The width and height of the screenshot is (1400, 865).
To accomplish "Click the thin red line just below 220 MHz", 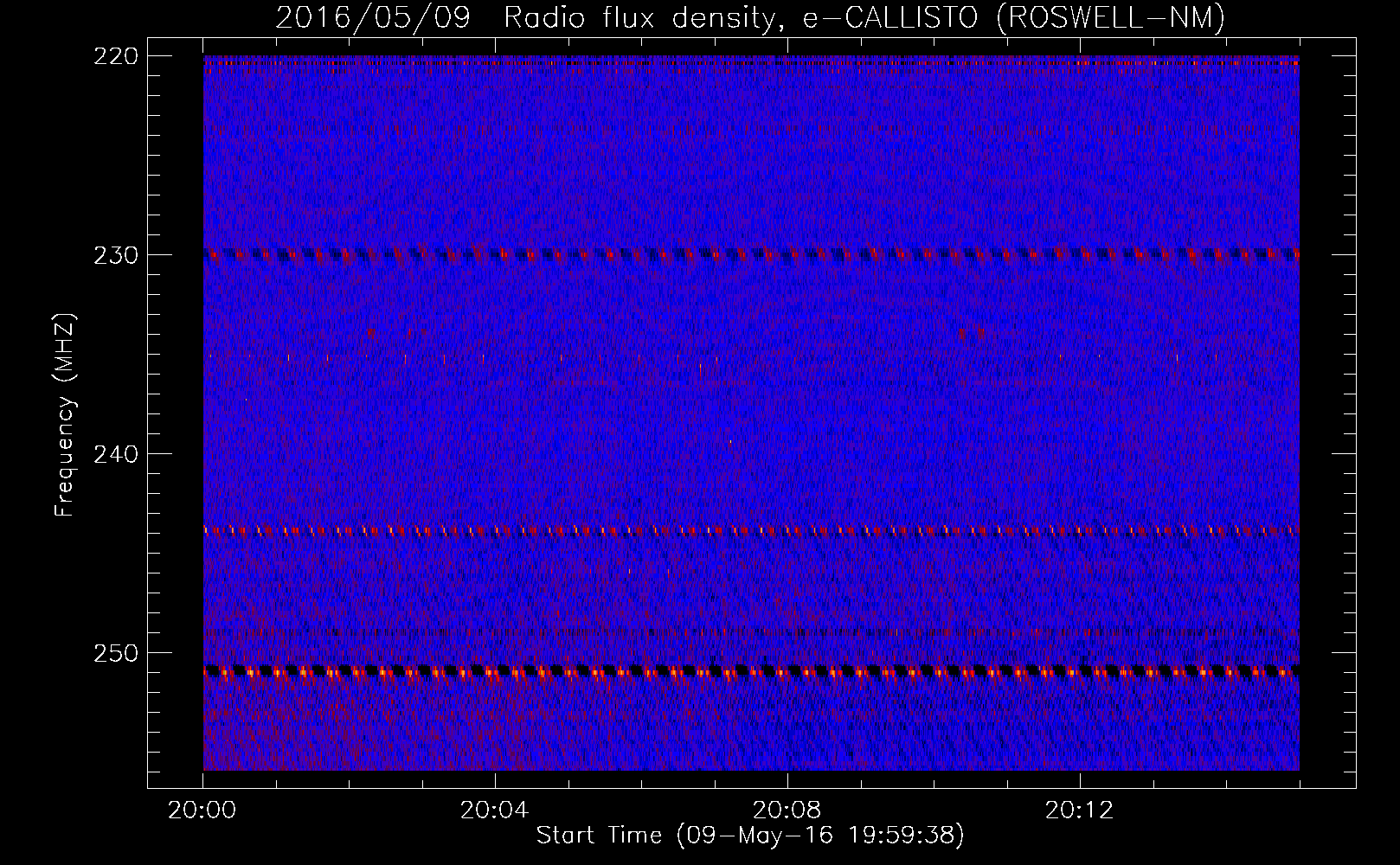I will (x=751, y=63).
